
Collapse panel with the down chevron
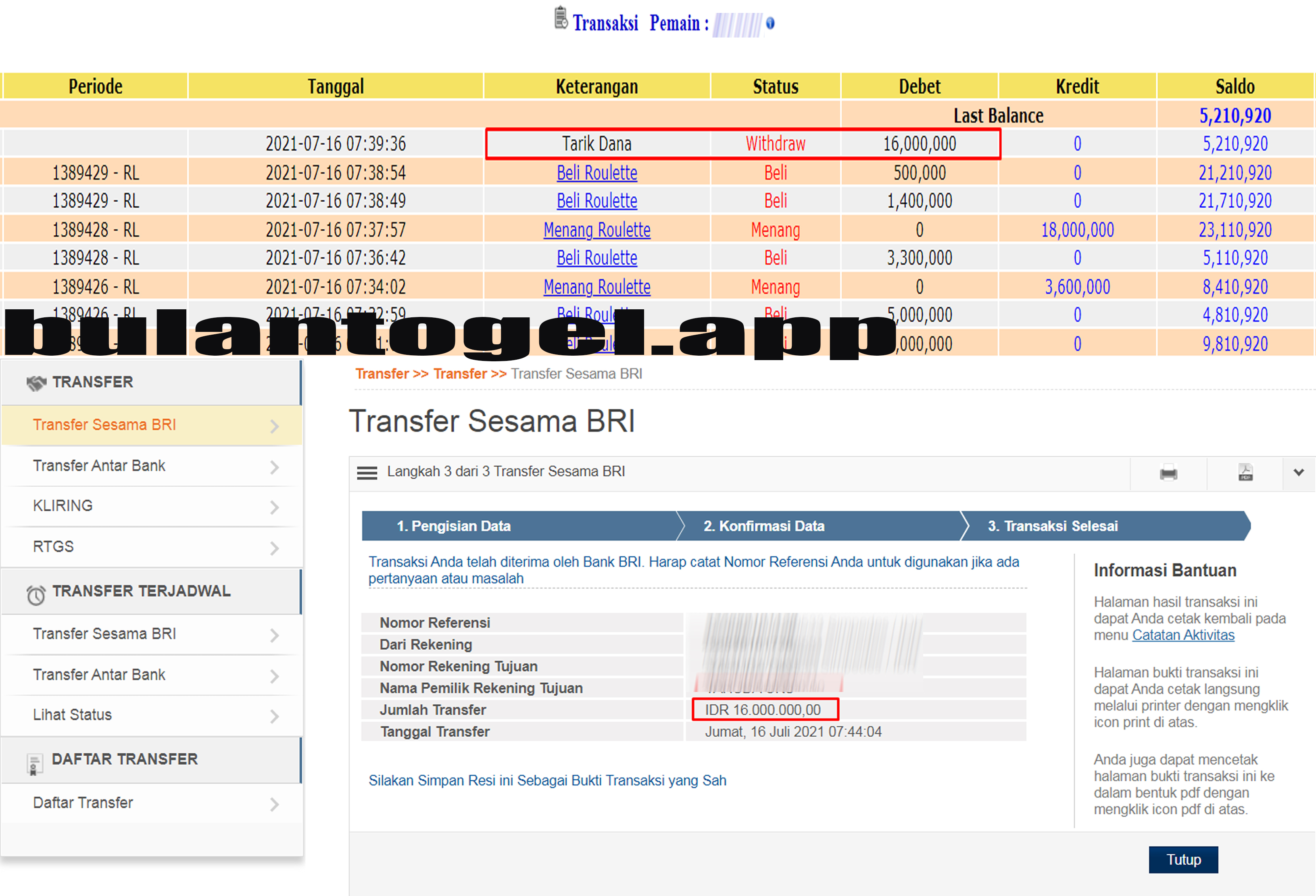(x=1298, y=472)
